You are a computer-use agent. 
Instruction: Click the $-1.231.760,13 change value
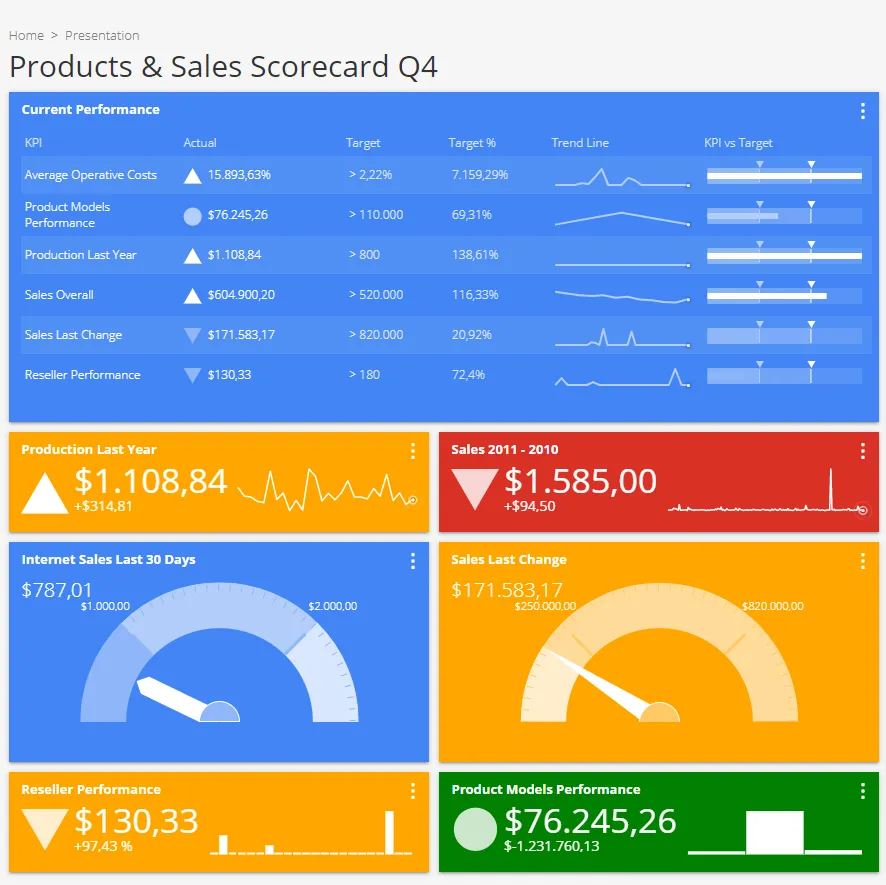coord(551,847)
